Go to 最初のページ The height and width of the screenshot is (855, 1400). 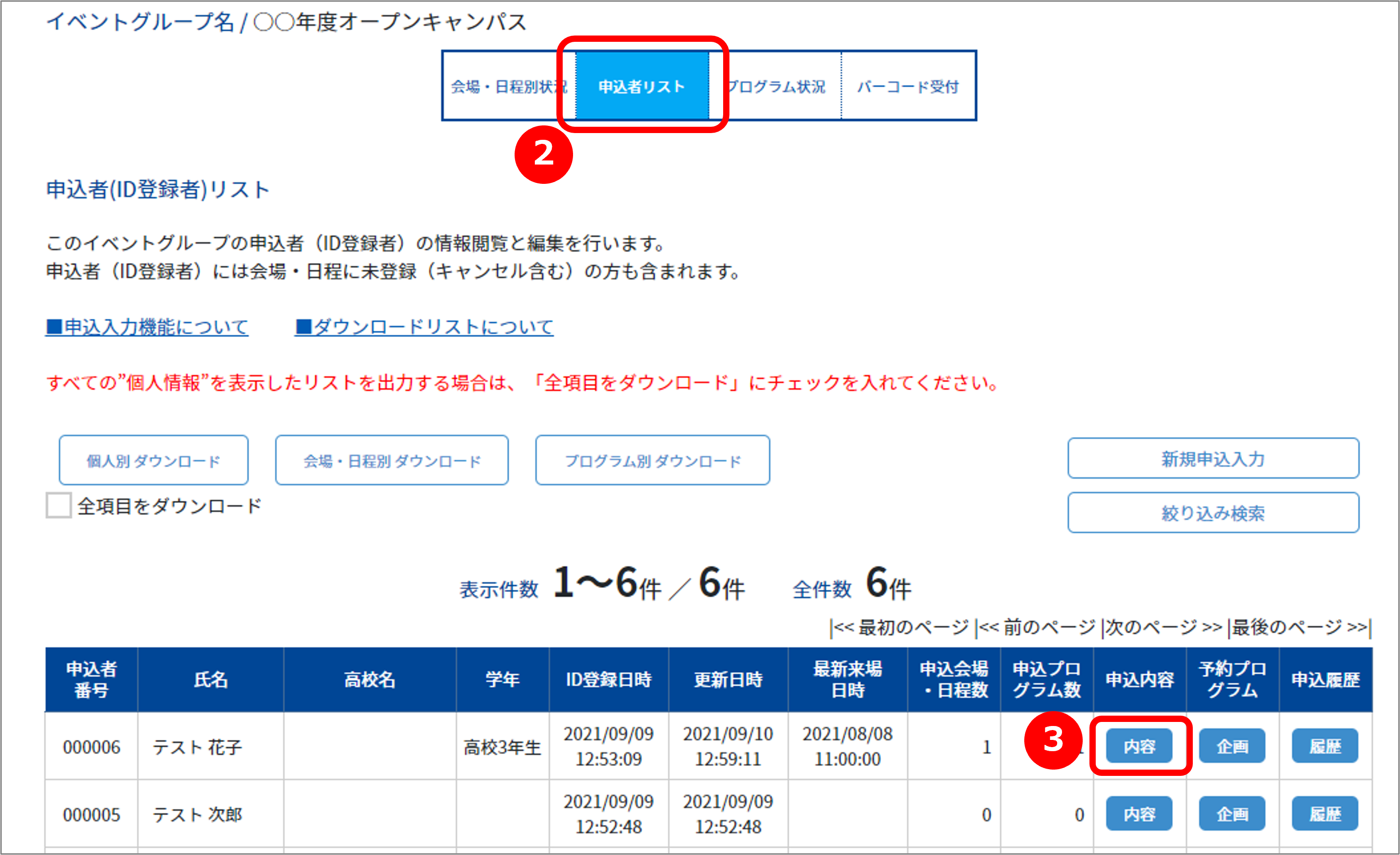click(901, 627)
